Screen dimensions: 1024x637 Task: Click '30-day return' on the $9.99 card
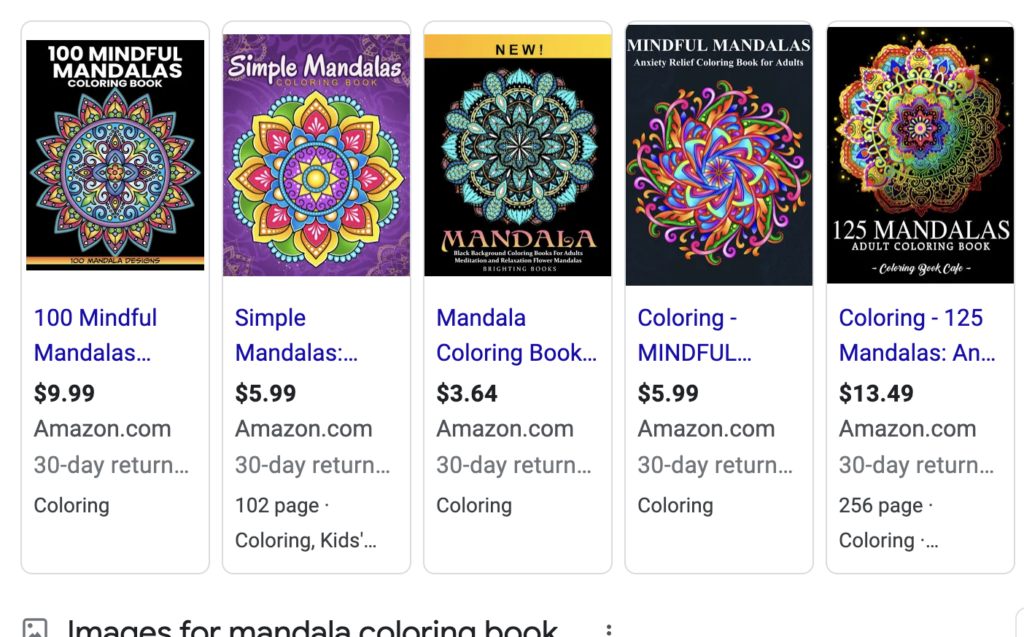pos(111,465)
